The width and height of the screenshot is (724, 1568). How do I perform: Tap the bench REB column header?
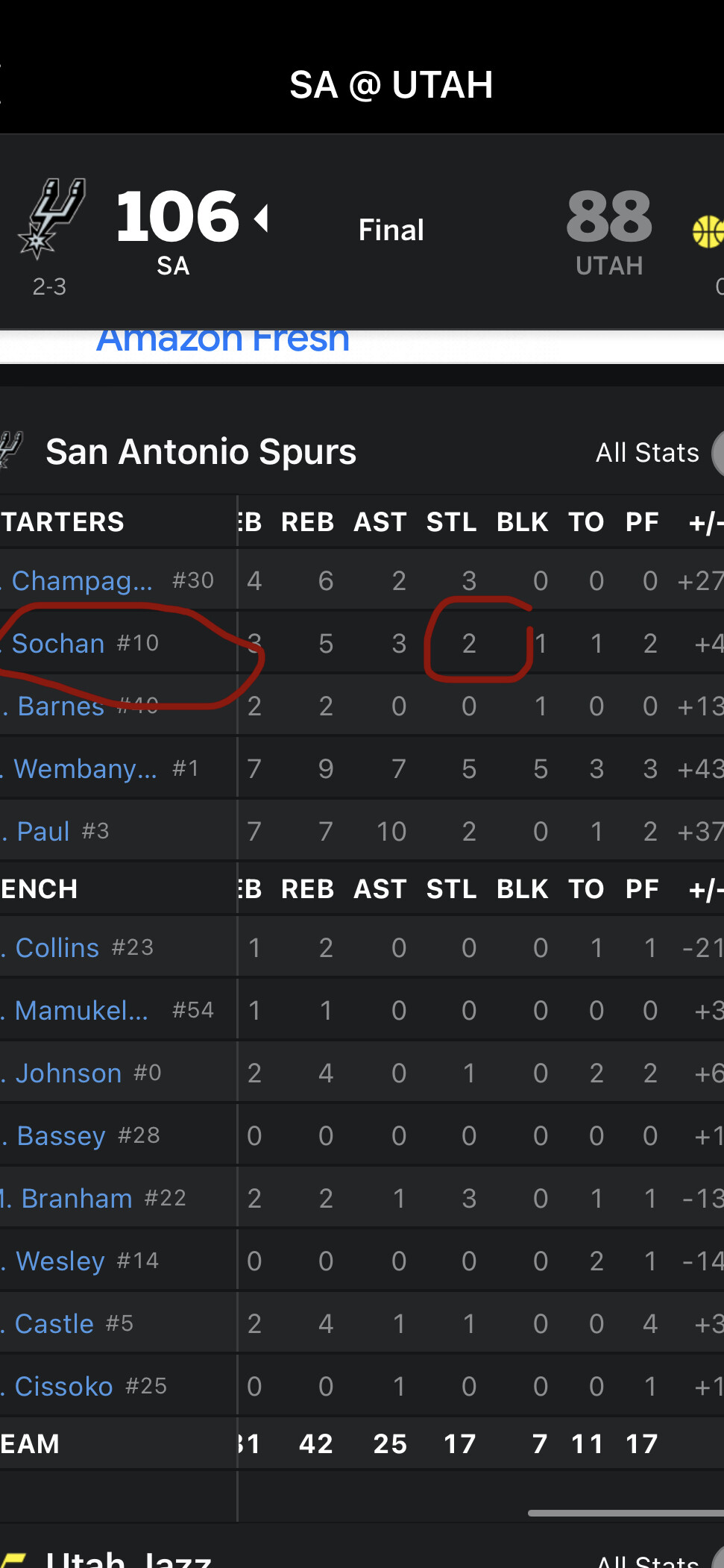pyautogui.click(x=307, y=889)
